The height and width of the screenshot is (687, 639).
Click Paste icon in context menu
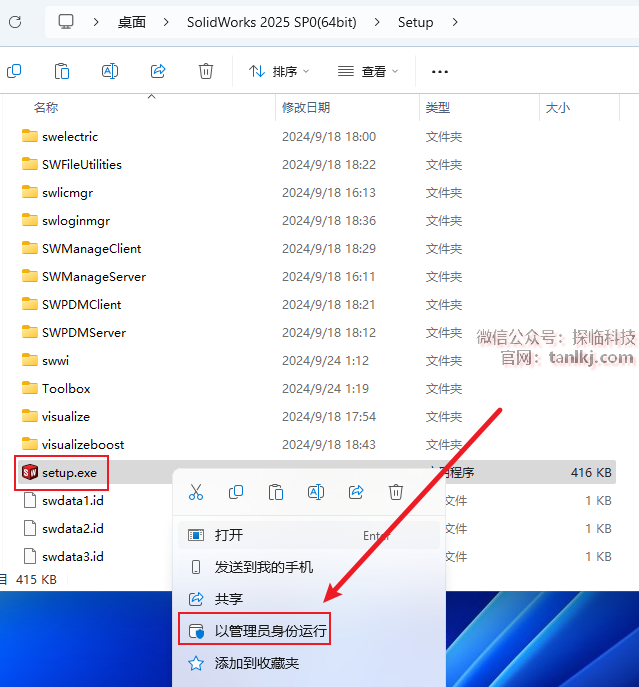(x=276, y=492)
